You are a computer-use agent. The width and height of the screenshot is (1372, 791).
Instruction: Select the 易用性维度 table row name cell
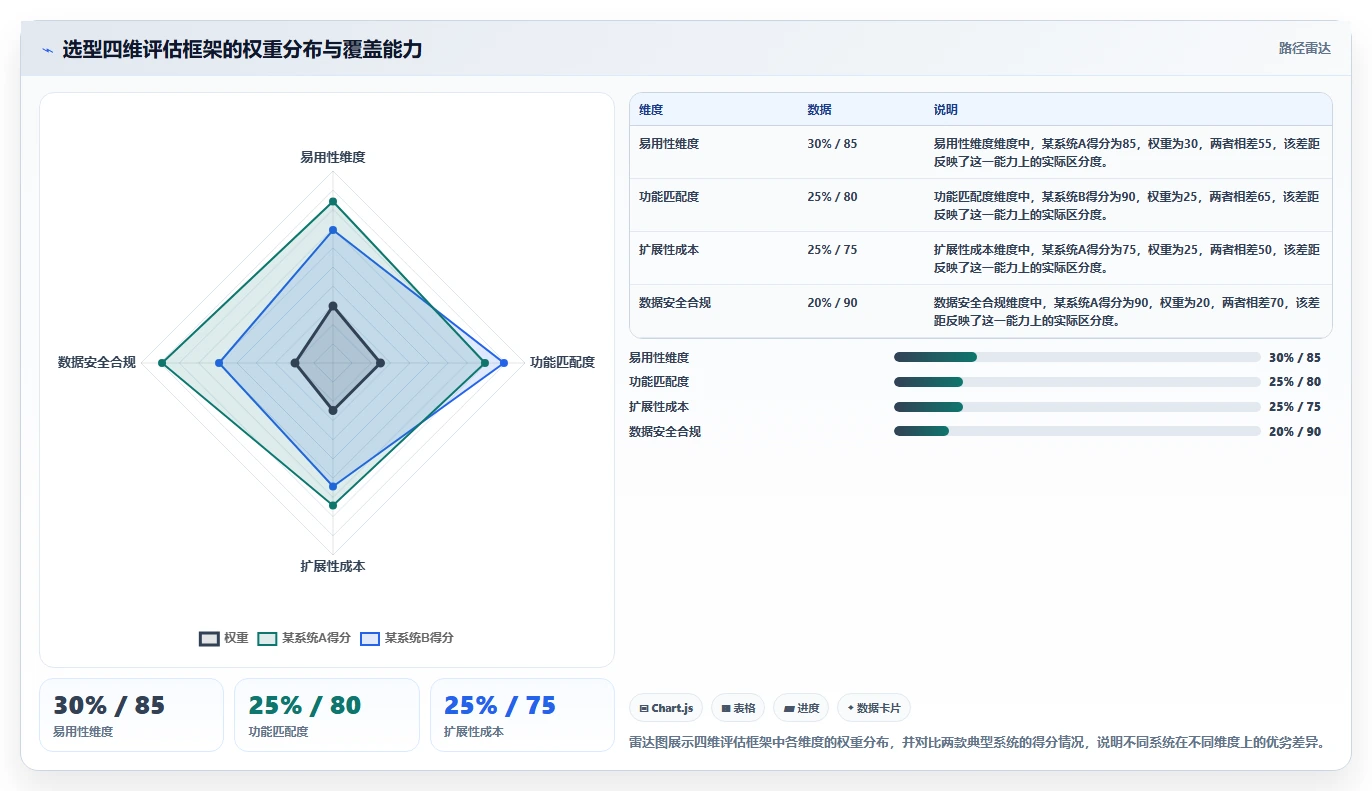coord(669,144)
